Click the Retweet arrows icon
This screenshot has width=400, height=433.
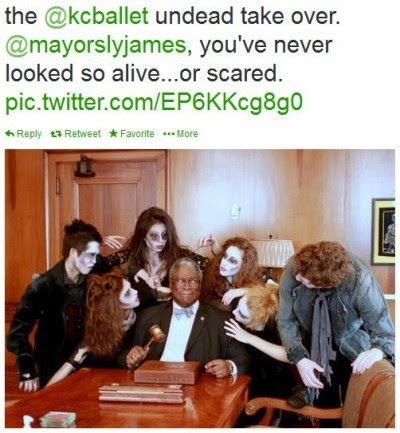click(x=55, y=134)
